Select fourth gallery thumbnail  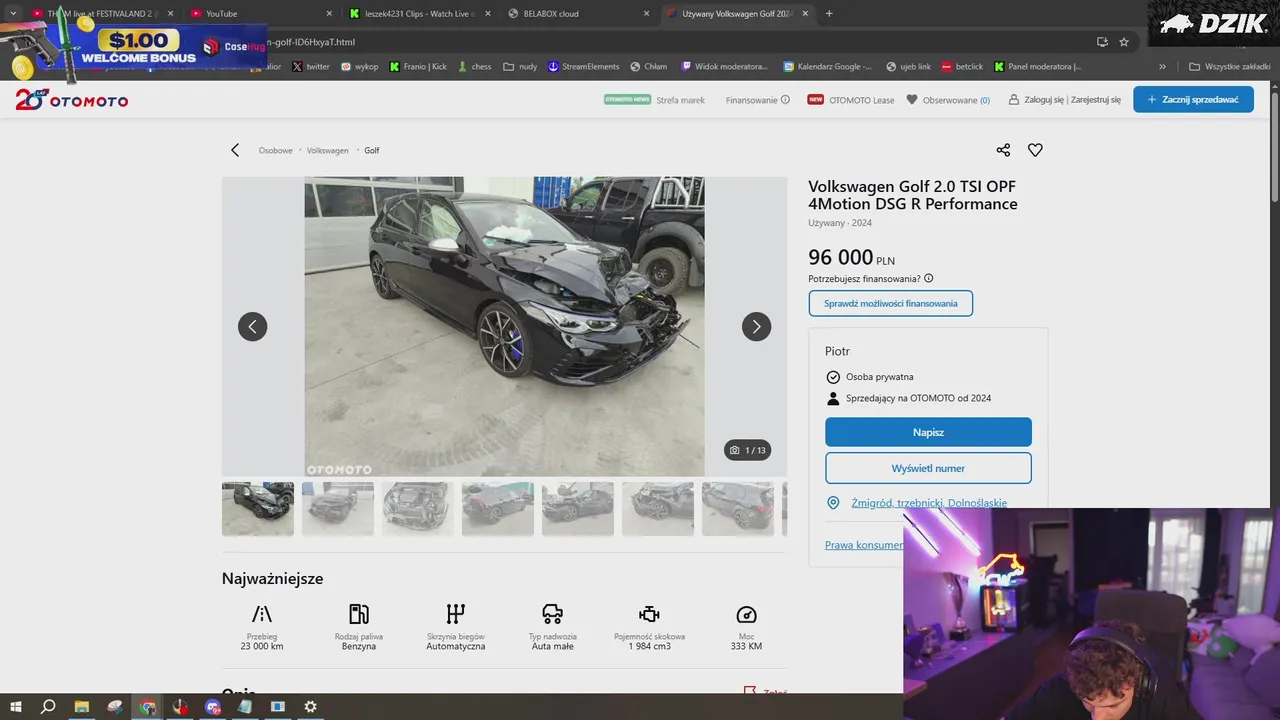pos(498,509)
